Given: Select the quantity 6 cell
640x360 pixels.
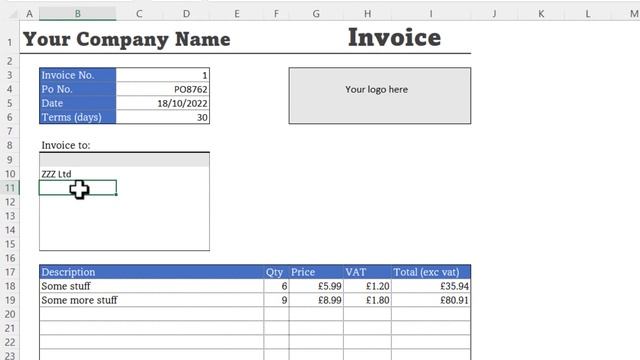Looking at the screenshot, I should [x=276, y=286].
